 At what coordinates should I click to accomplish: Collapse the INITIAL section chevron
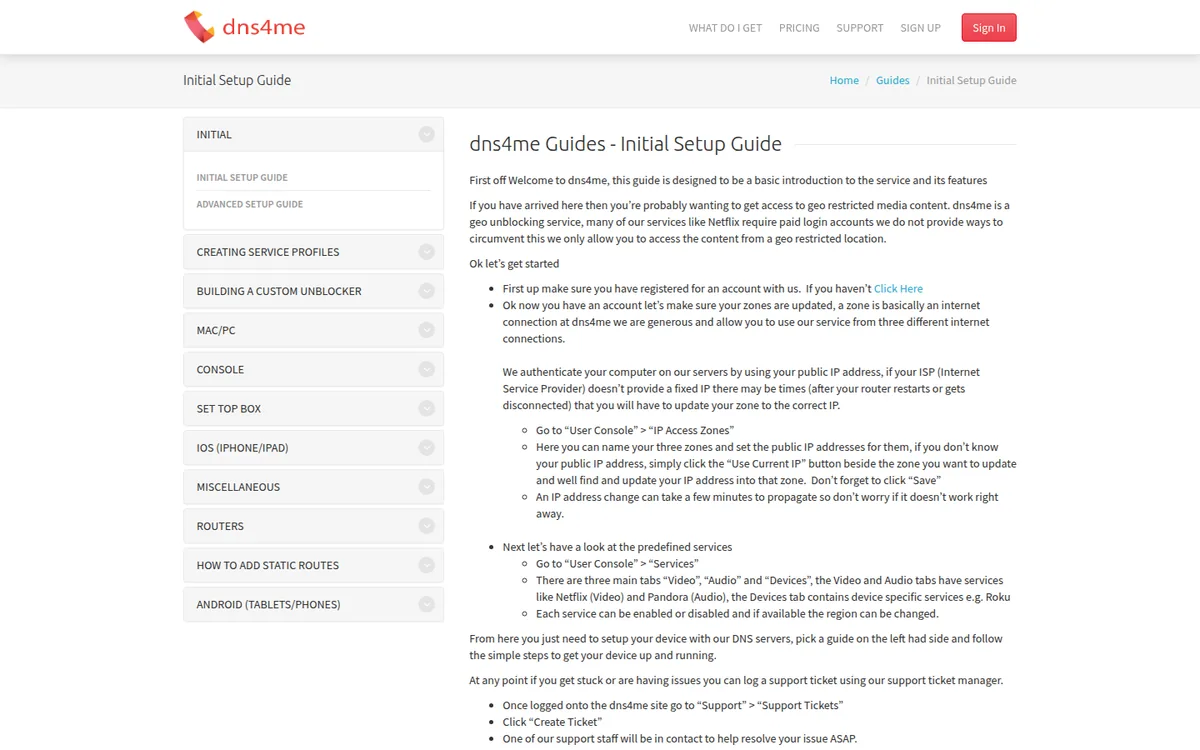[x=427, y=134]
